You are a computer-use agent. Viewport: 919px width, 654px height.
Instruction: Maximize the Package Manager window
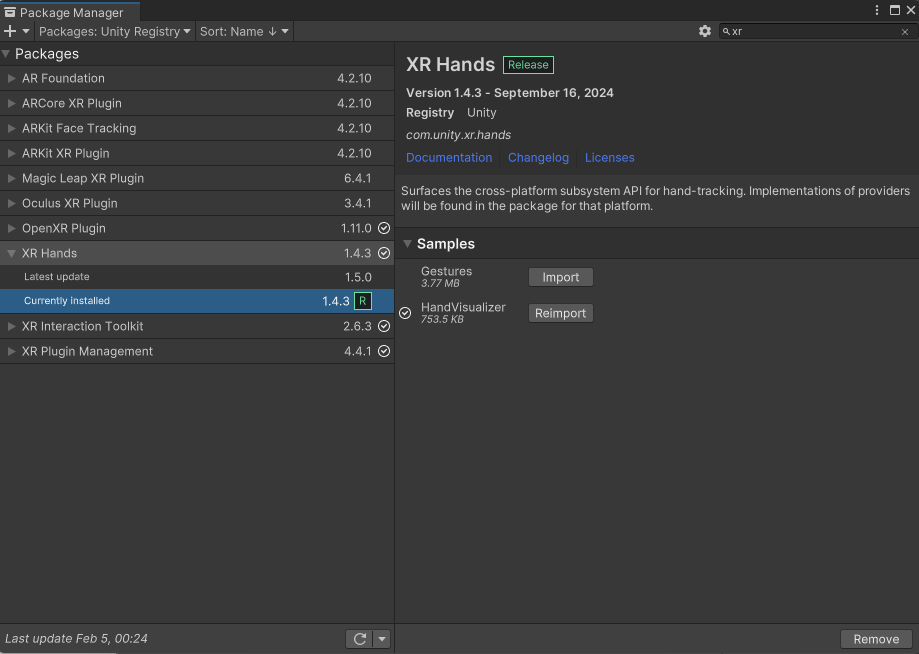pyautogui.click(x=894, y=10)
